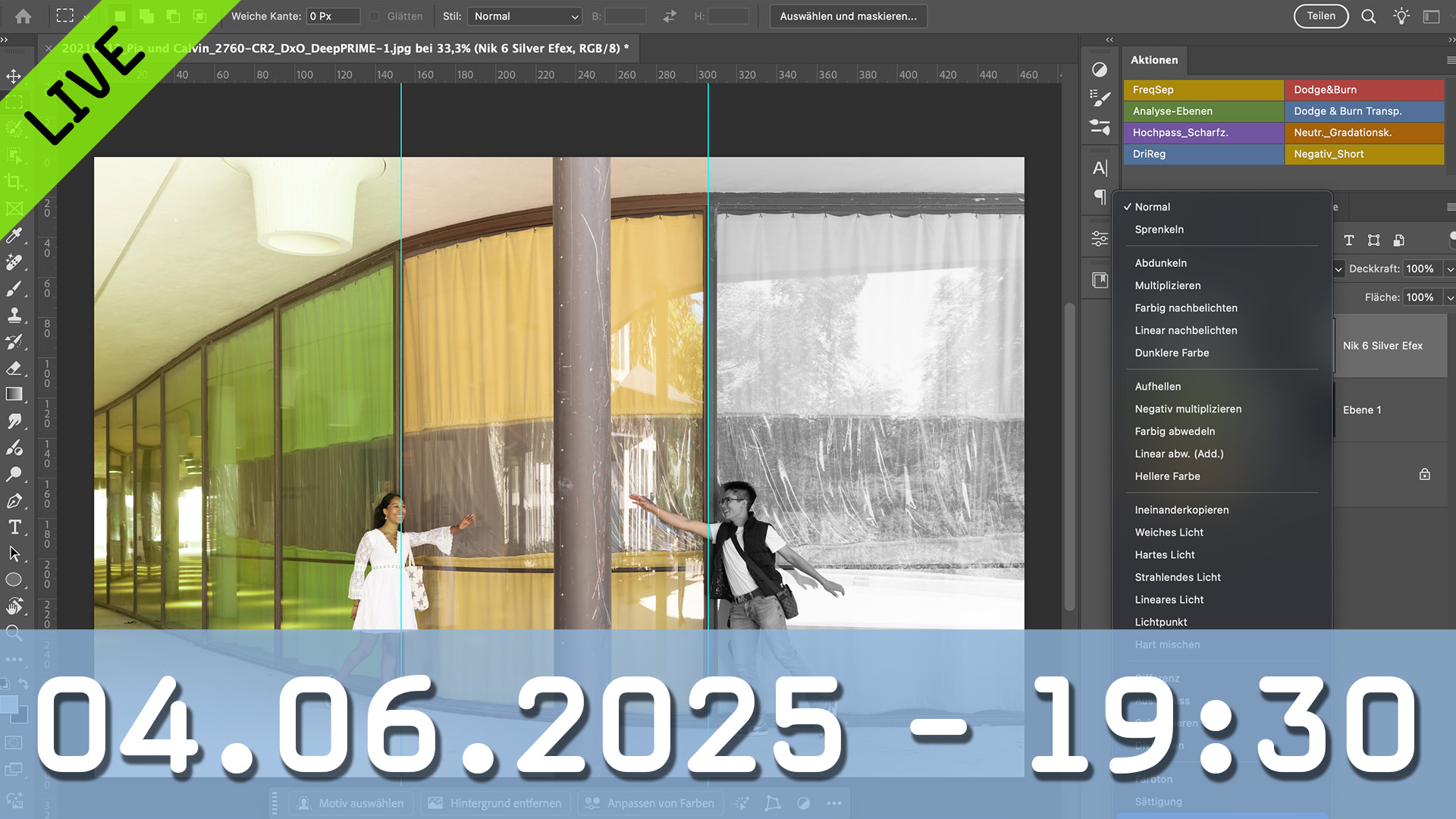Viewport: 1456px width, 819px height.
Task: Select the Pen tool
Action: click(x=14, y=500)
